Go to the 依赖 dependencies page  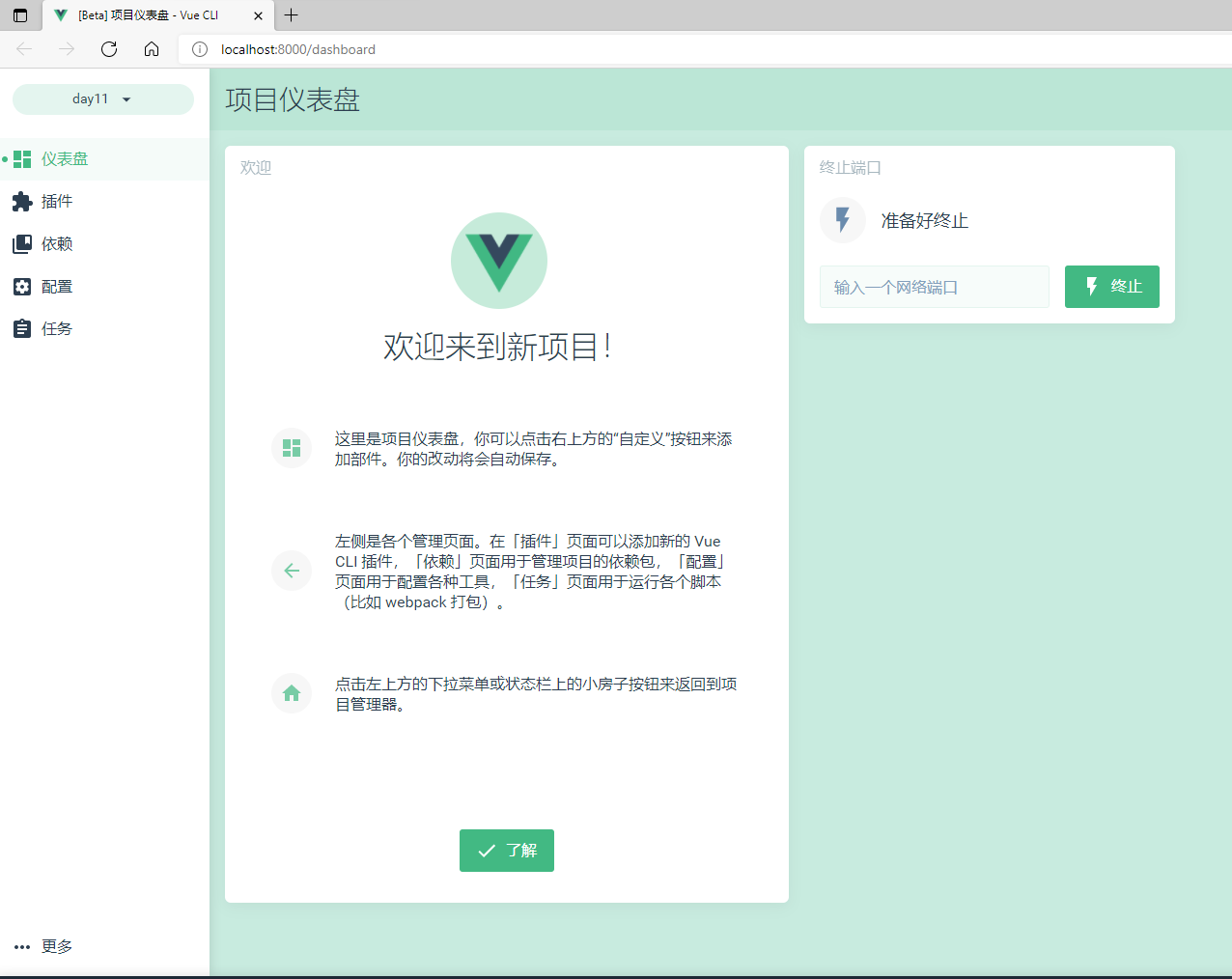click(104, 244)
